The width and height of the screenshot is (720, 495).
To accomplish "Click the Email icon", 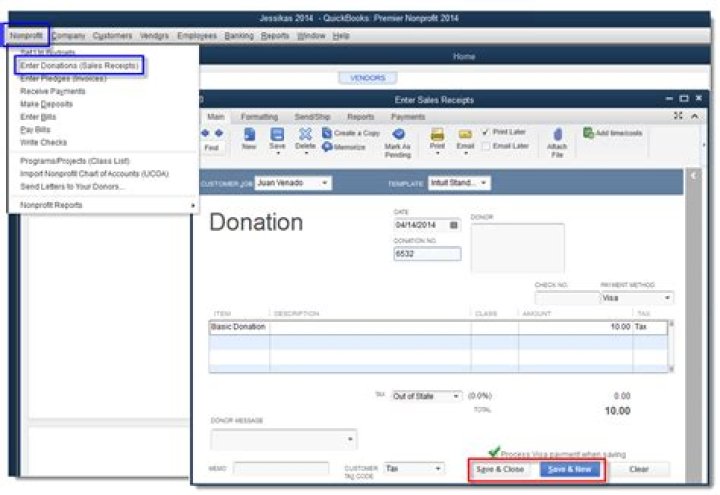I will 465,134.
